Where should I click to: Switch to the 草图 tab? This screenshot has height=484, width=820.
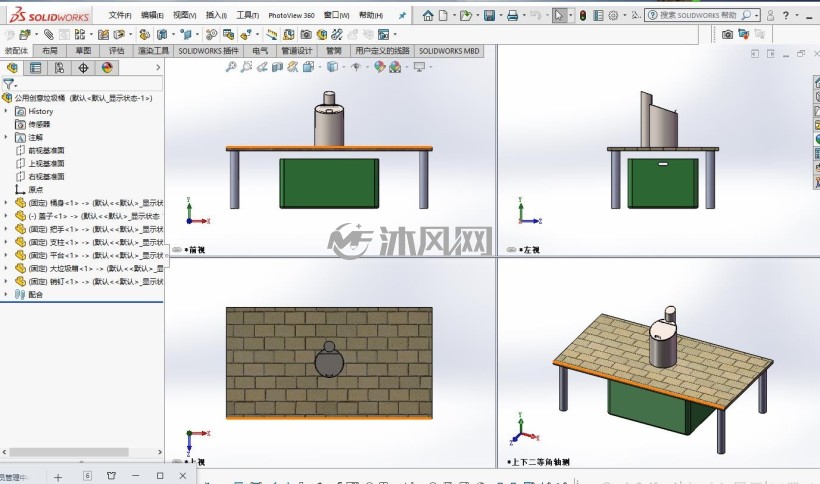(83, 51)
